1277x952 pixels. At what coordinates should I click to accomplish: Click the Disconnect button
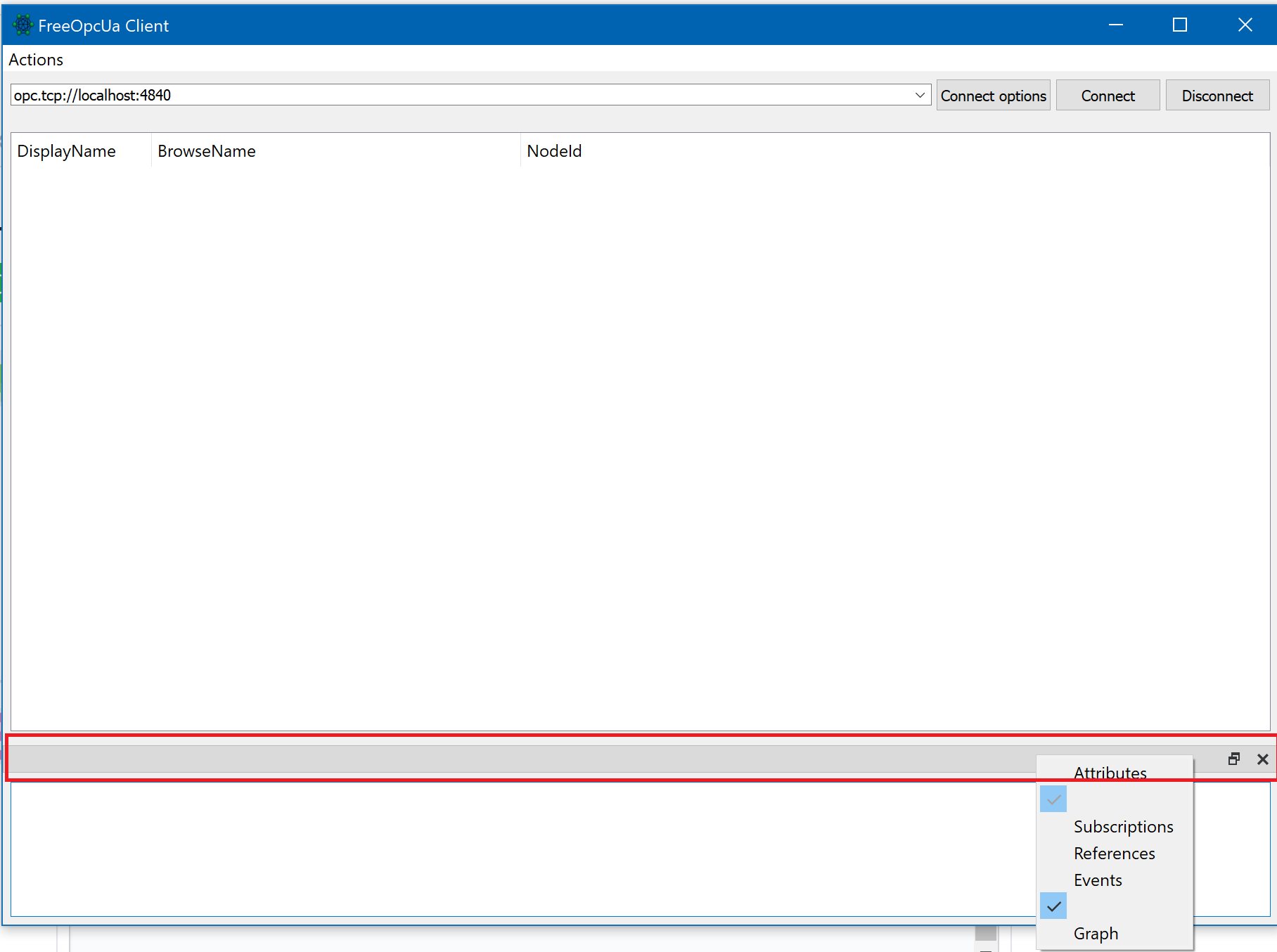tap(1217, 96)
